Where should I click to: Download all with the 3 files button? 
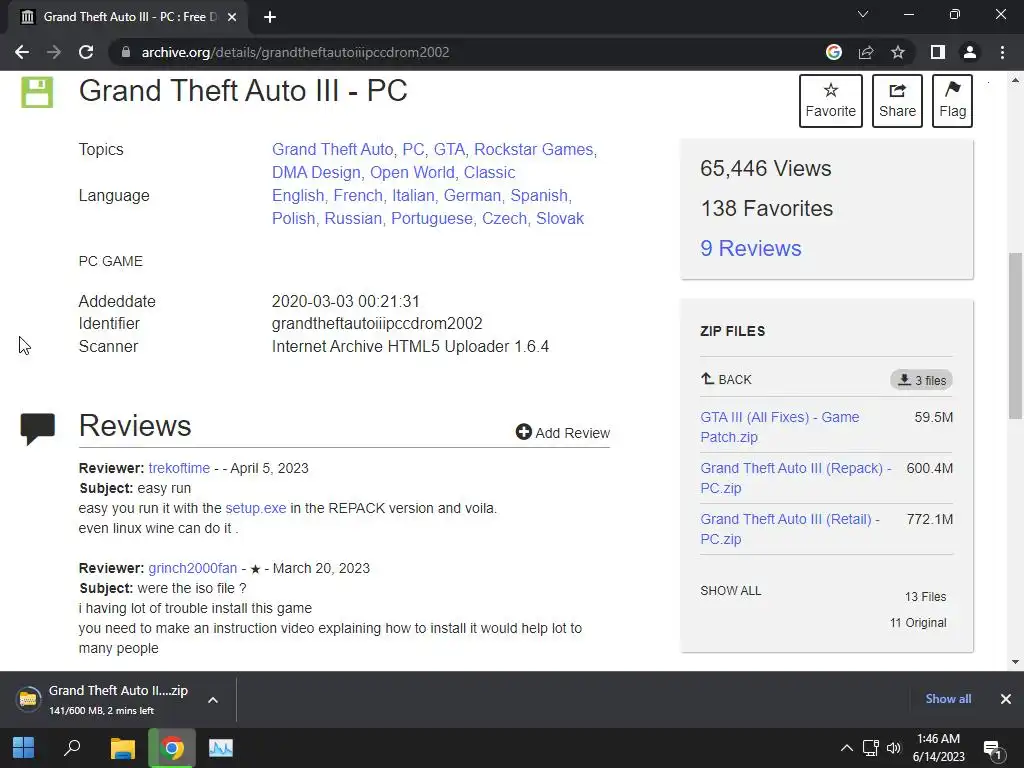921,380
